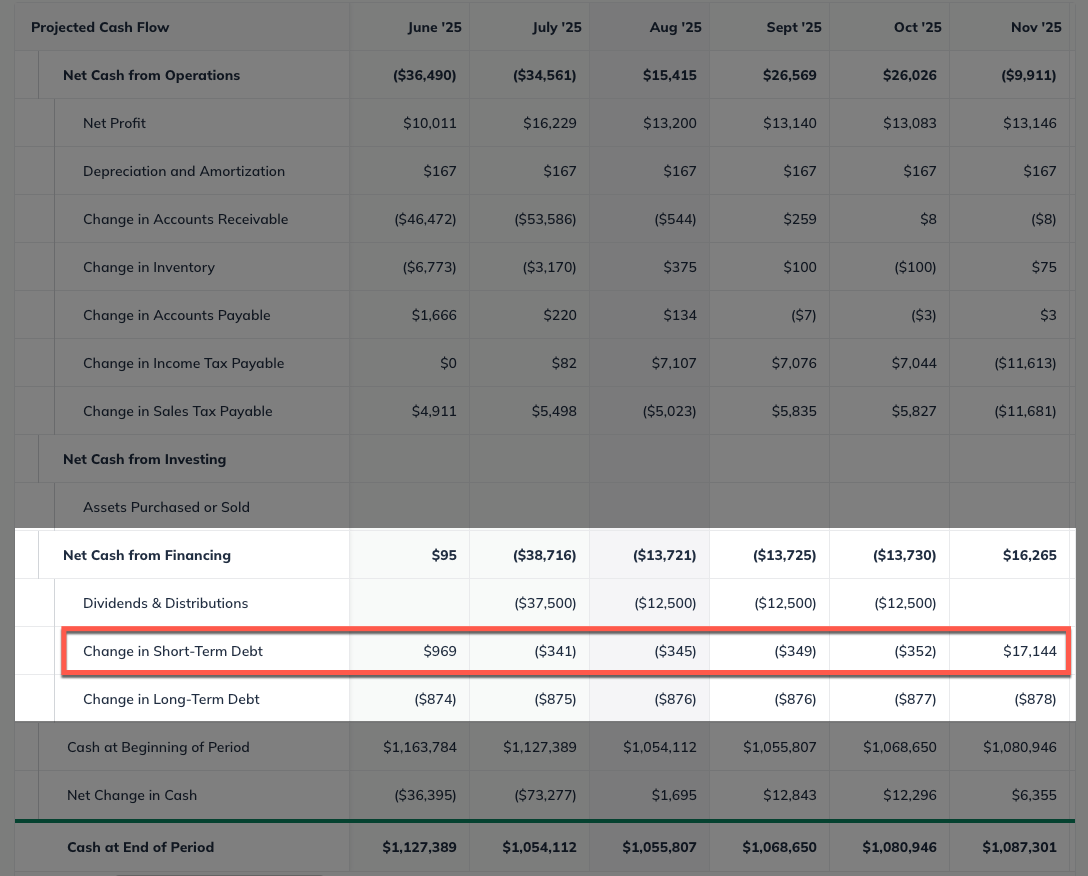
Task: Select Net Cash from Financing row label
Action: pos(147,555)
